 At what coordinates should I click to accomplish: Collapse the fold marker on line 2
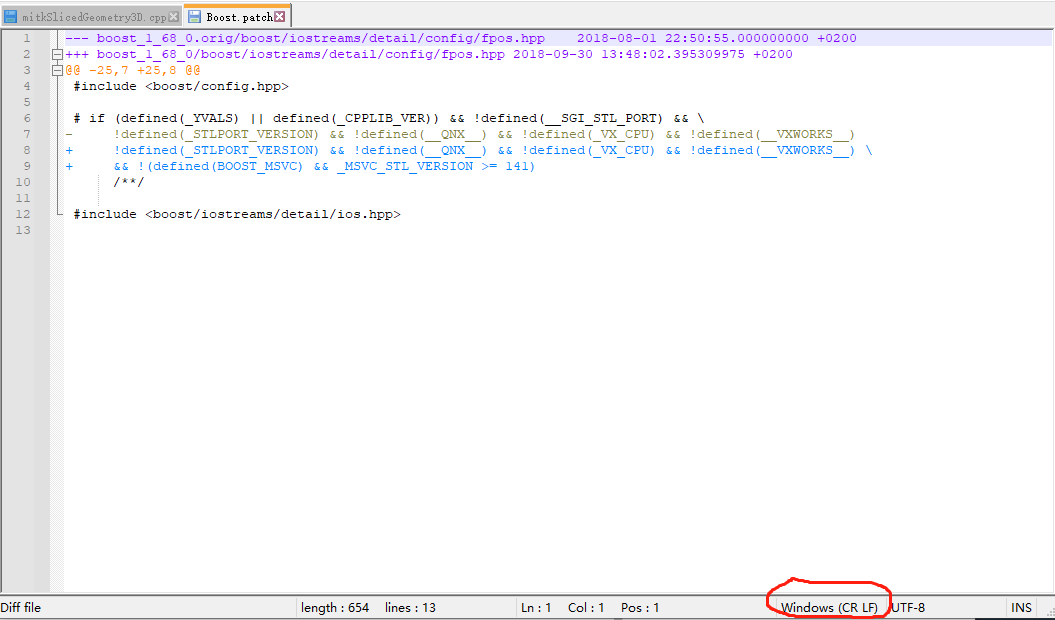pos(56,53)
